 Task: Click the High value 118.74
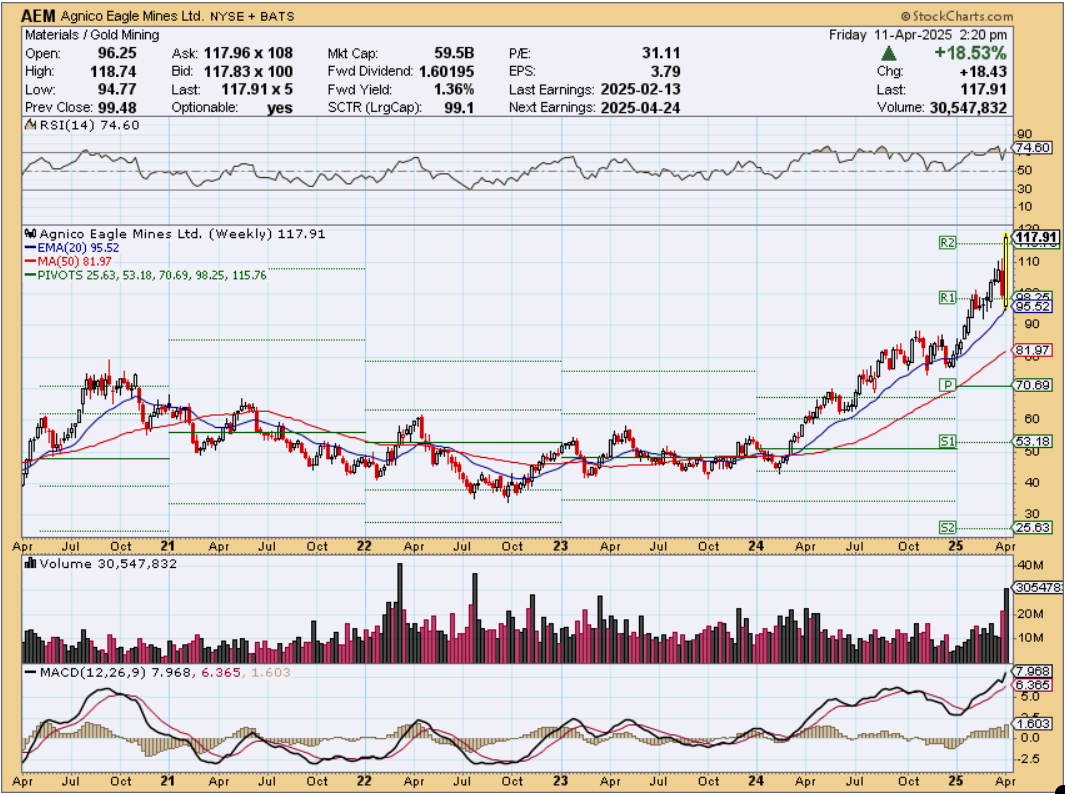[x=113, y=71]
